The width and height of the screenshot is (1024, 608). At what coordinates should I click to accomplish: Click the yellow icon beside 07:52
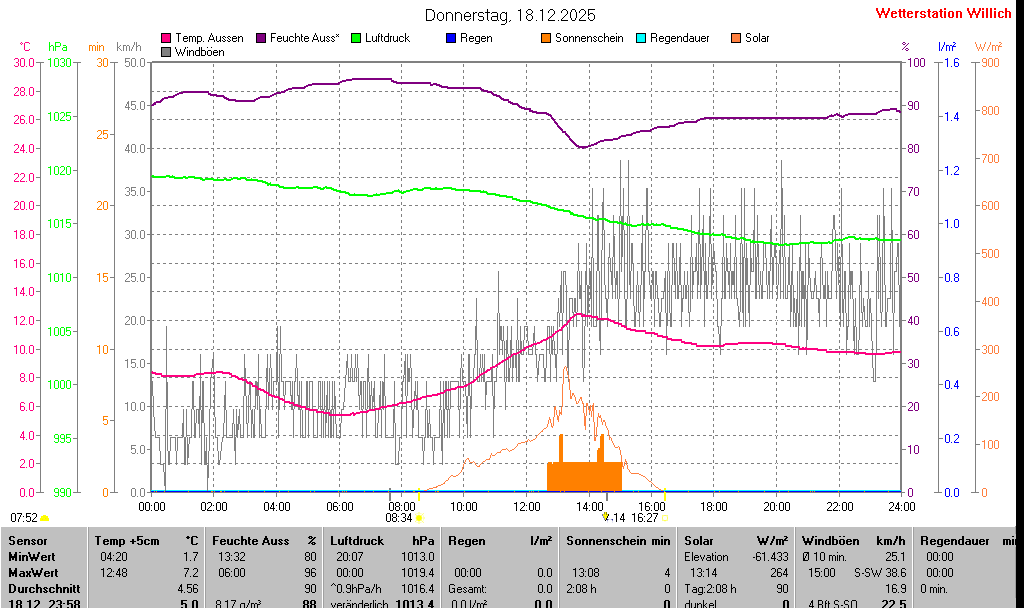tap(45, 518)
